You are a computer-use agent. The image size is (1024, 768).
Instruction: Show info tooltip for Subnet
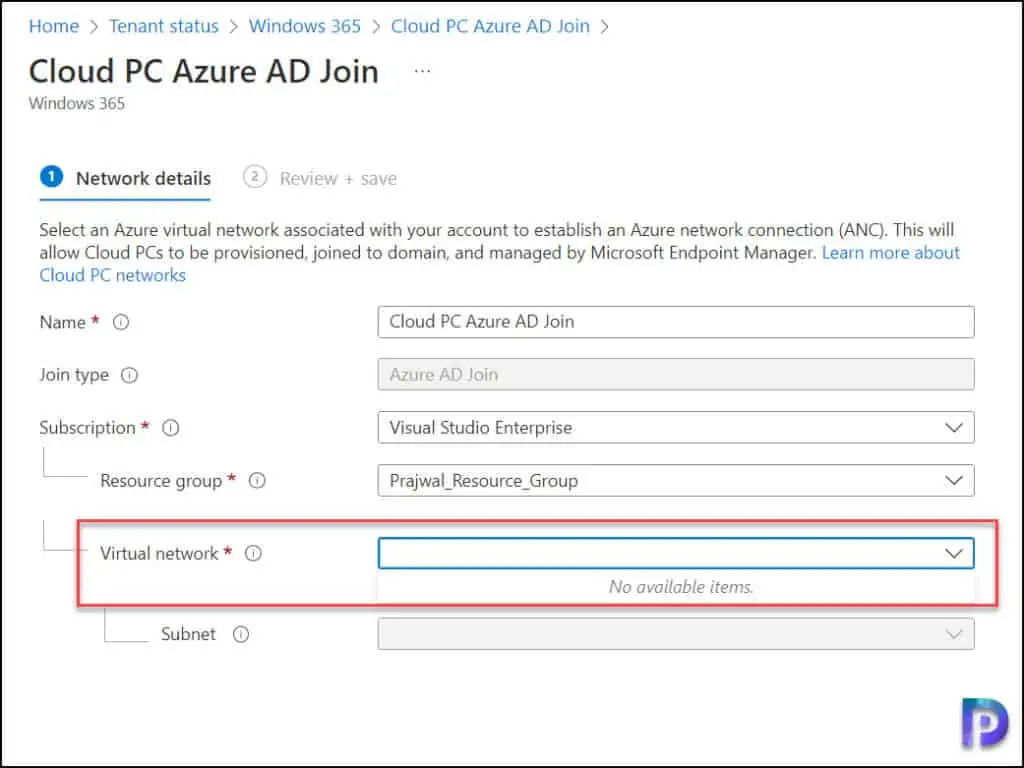tap(241, 634)
